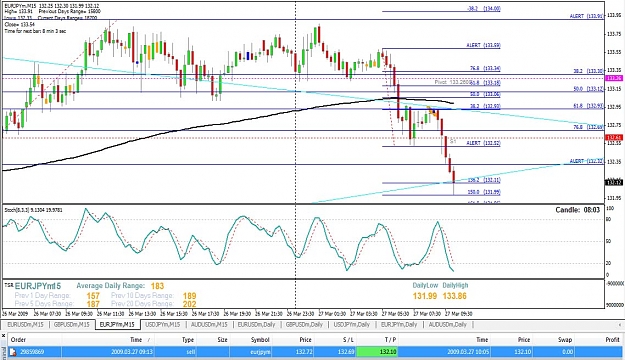Click the open price 132.72 cell

(305, 352)
